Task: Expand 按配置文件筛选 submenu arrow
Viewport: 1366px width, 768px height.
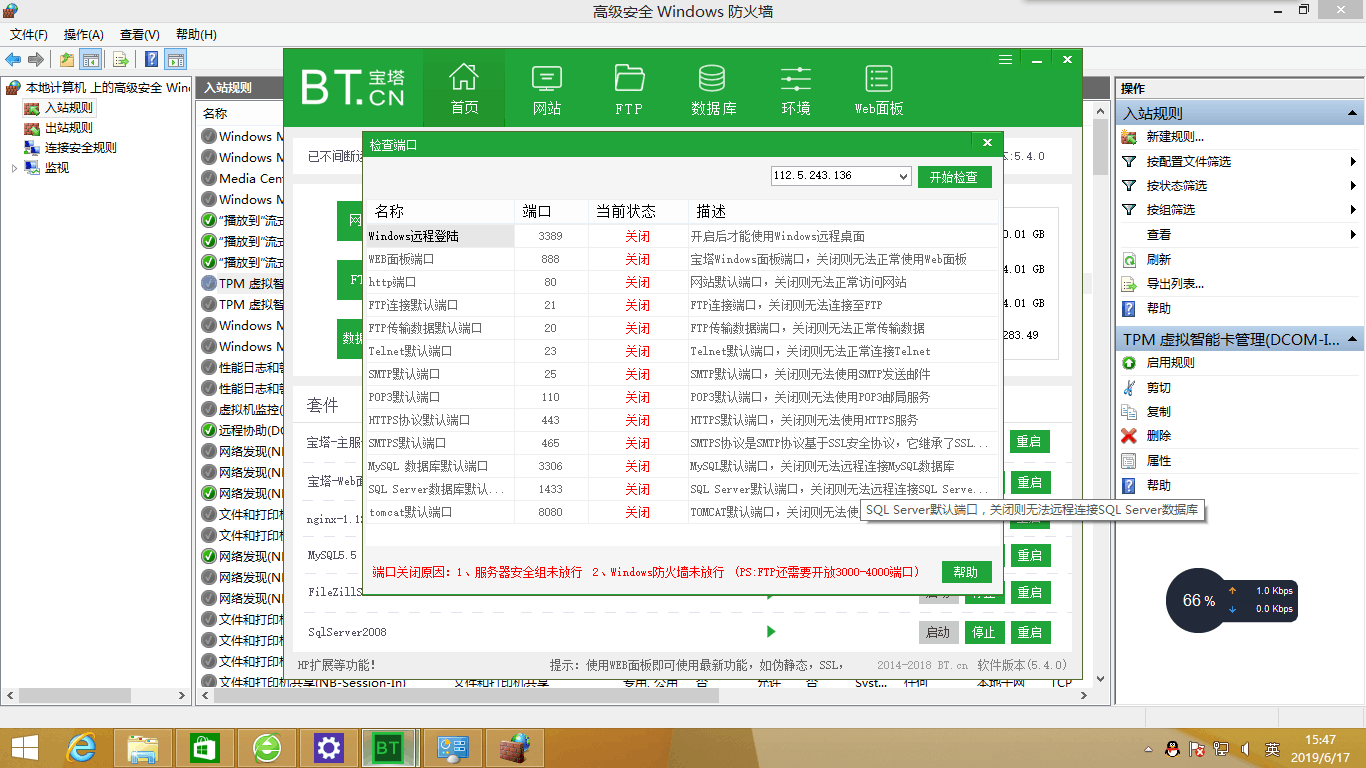Action: point(1353,162)
